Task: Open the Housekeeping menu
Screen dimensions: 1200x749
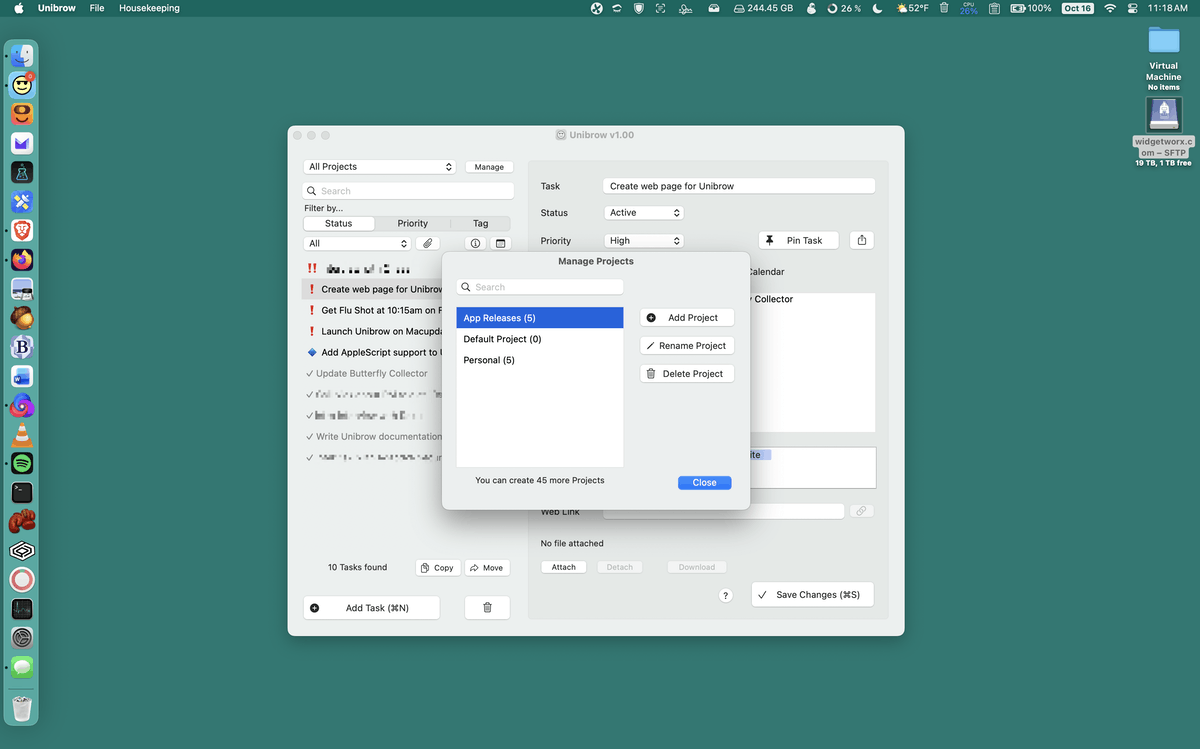Action: pyautogui.click(x=149, y=8)
